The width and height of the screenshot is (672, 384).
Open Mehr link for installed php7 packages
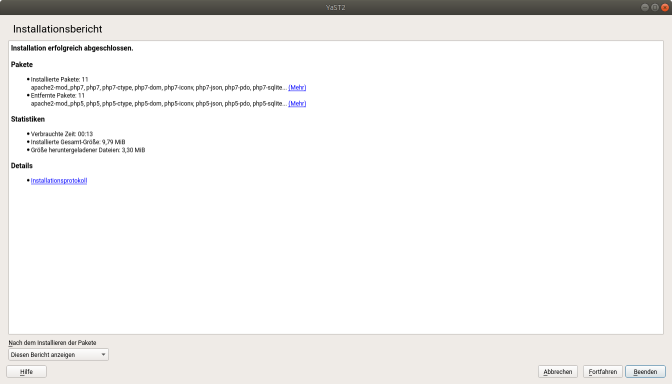click(x=297, y=87)
